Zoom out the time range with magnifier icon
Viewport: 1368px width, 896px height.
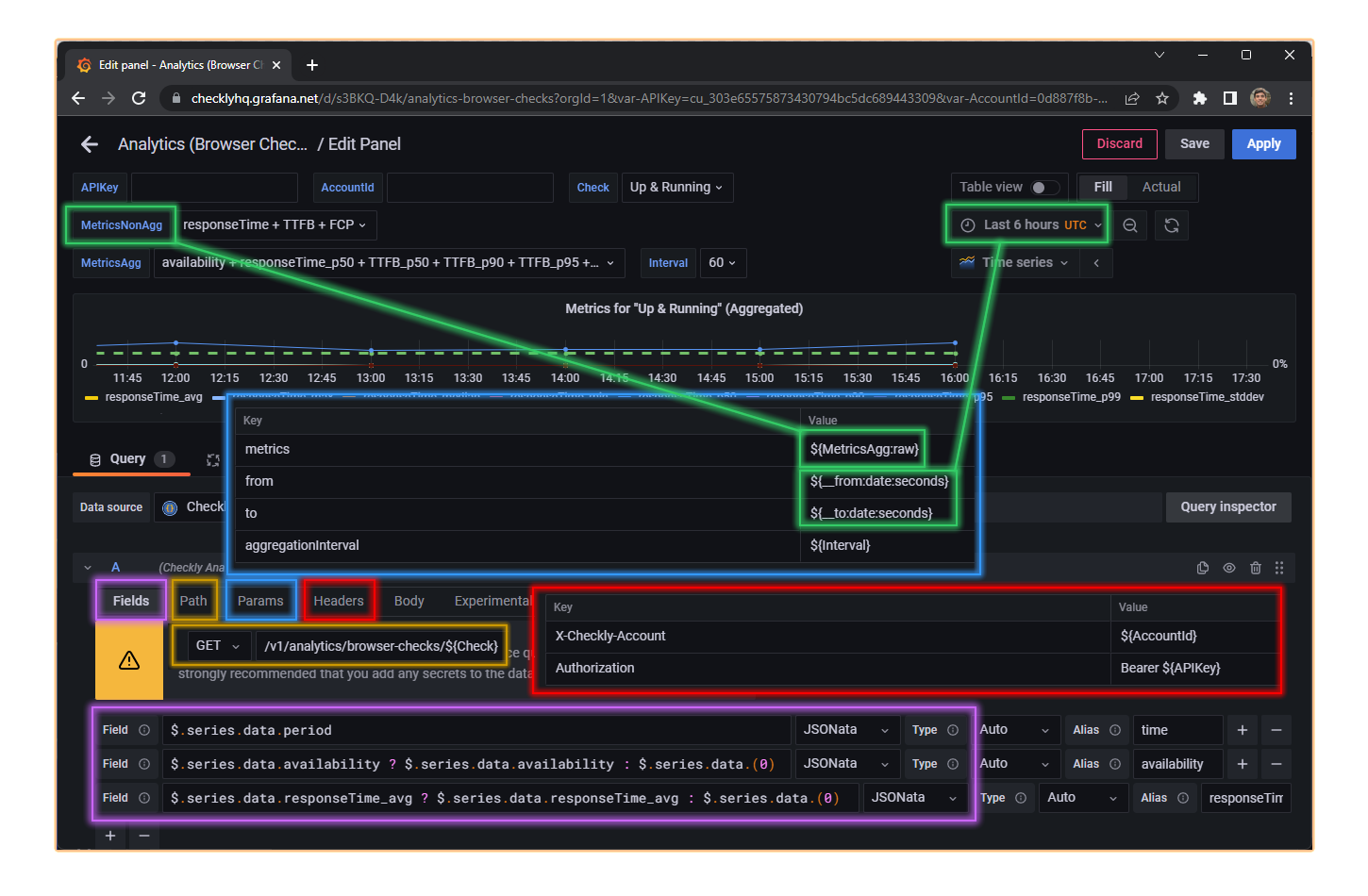tap(1130, 224)
